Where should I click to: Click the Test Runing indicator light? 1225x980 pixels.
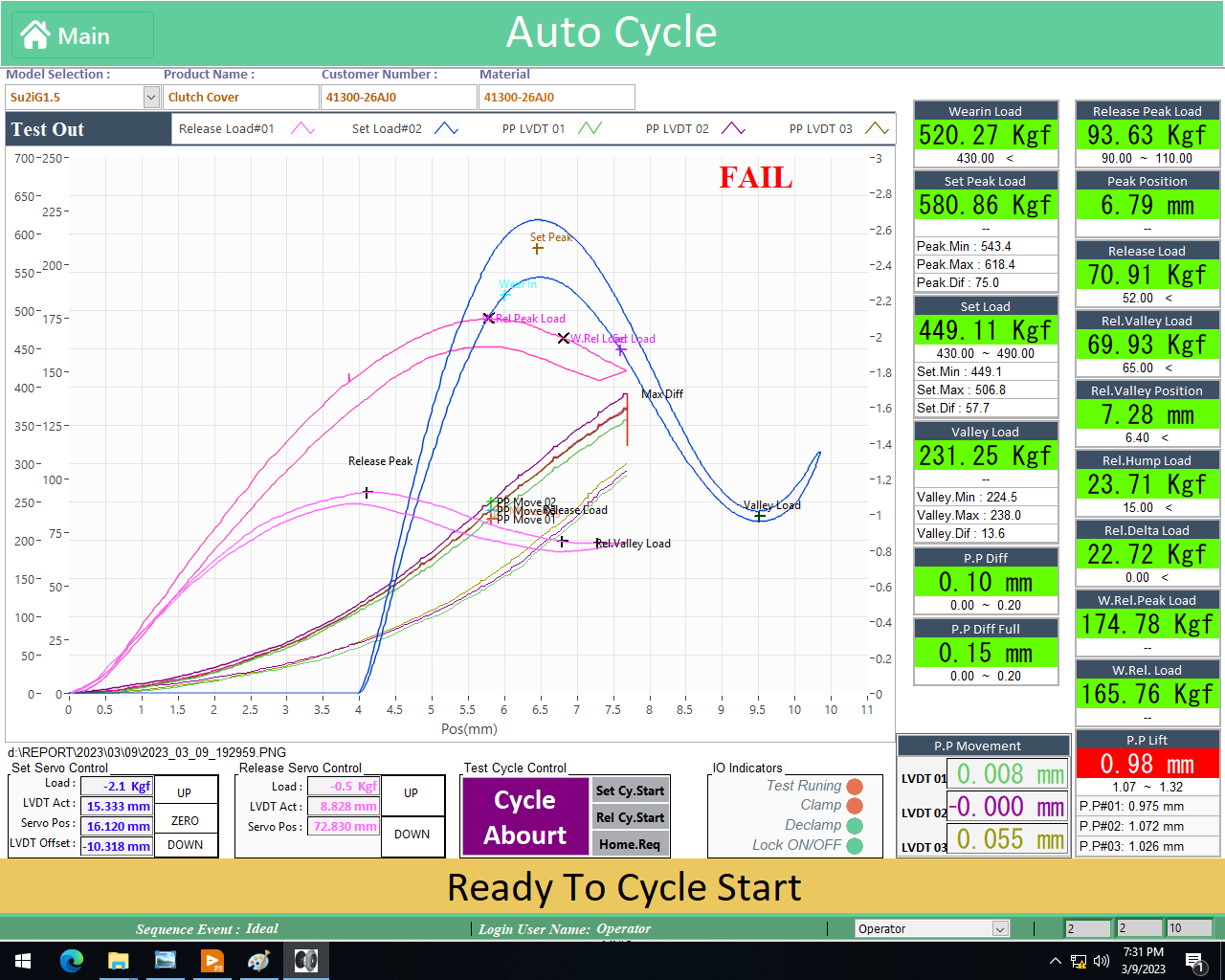click(855, 787)
